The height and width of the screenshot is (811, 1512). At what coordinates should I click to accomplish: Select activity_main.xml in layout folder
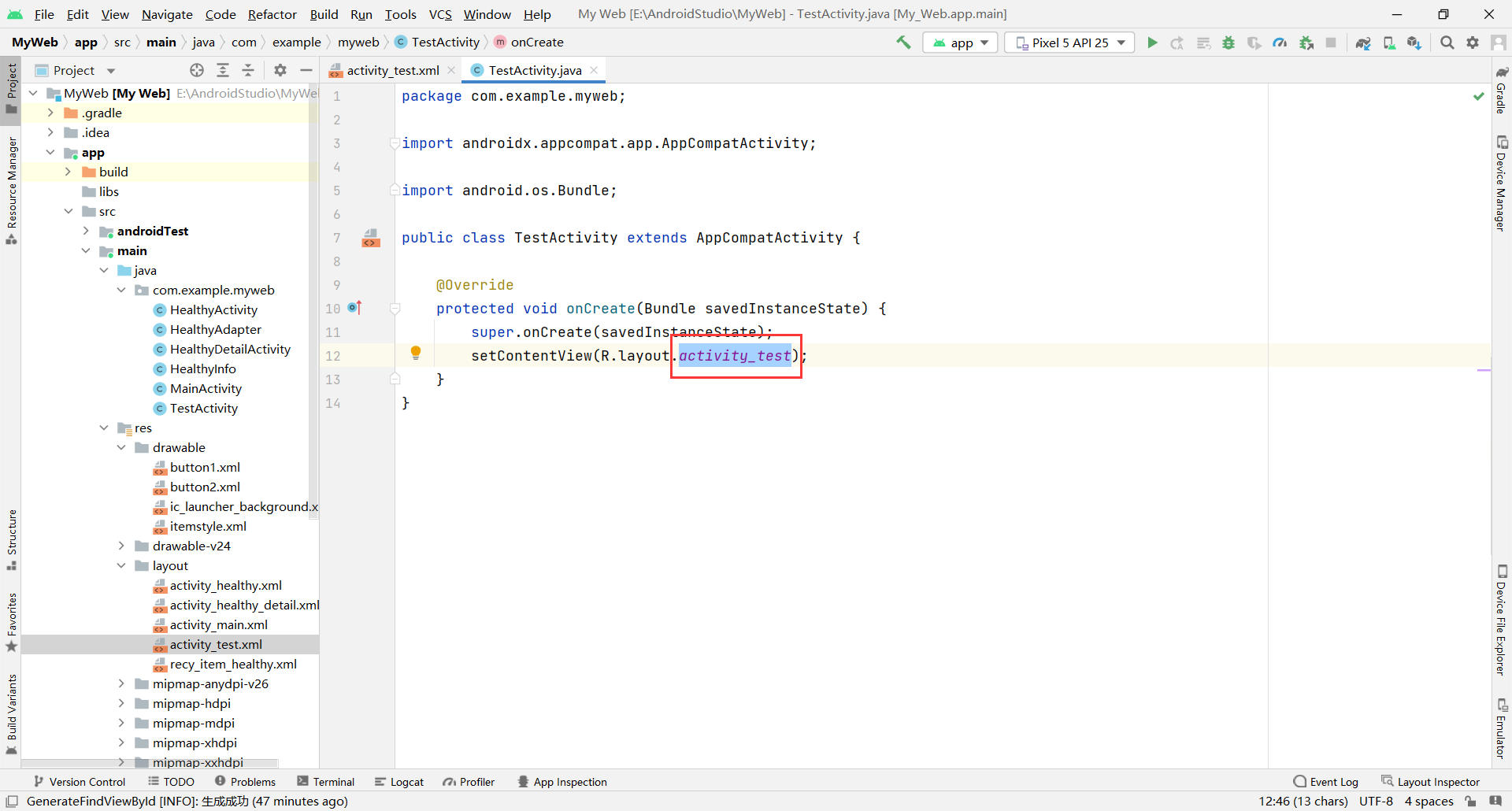[218, 624]
